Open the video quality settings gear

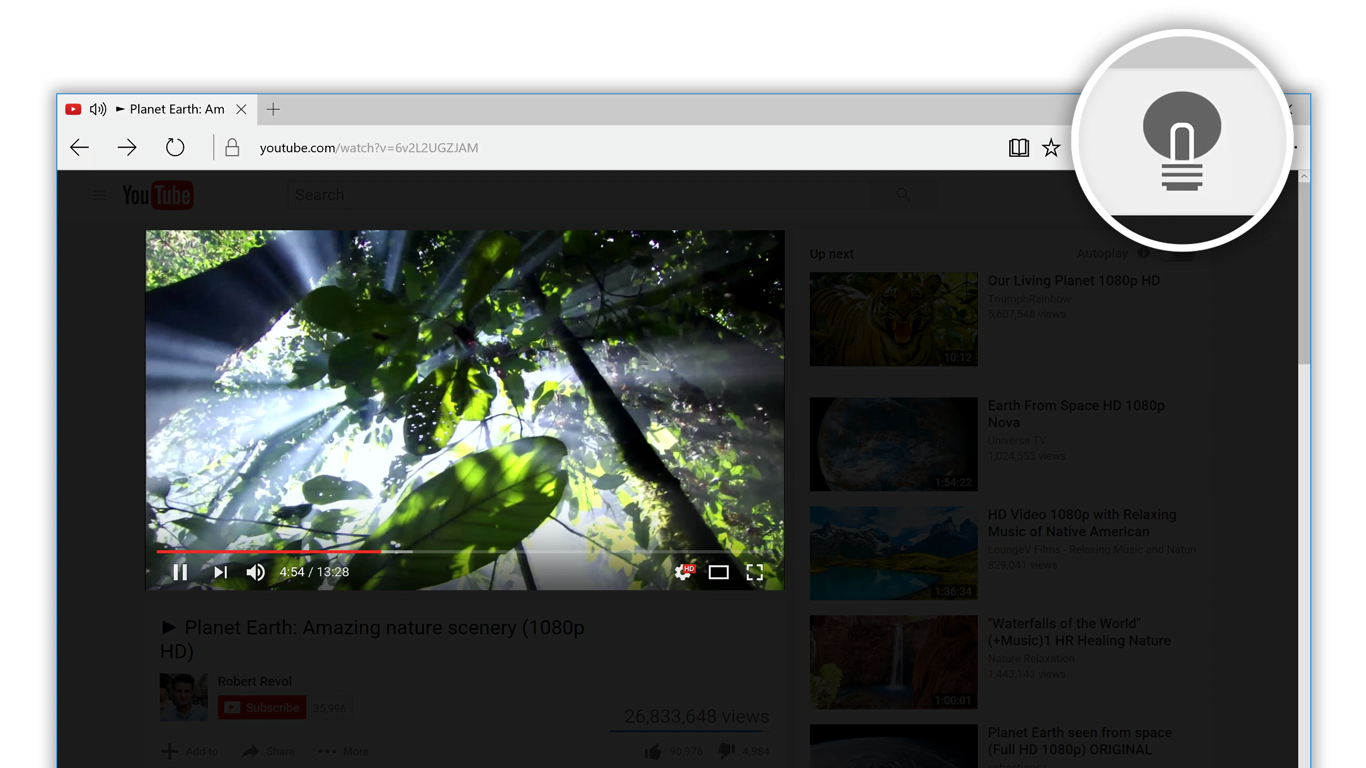[682, 571]
